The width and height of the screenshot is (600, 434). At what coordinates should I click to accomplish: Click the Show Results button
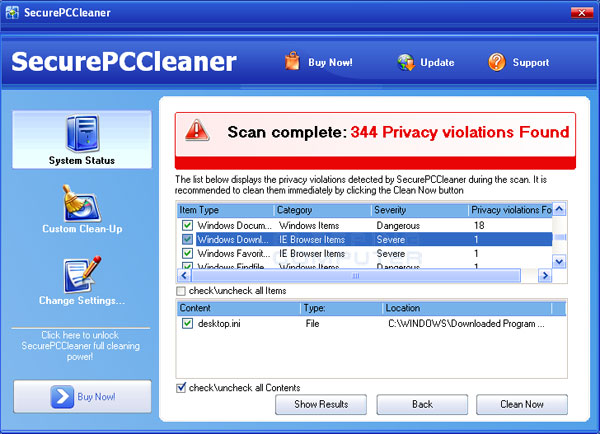pos(321,404)
